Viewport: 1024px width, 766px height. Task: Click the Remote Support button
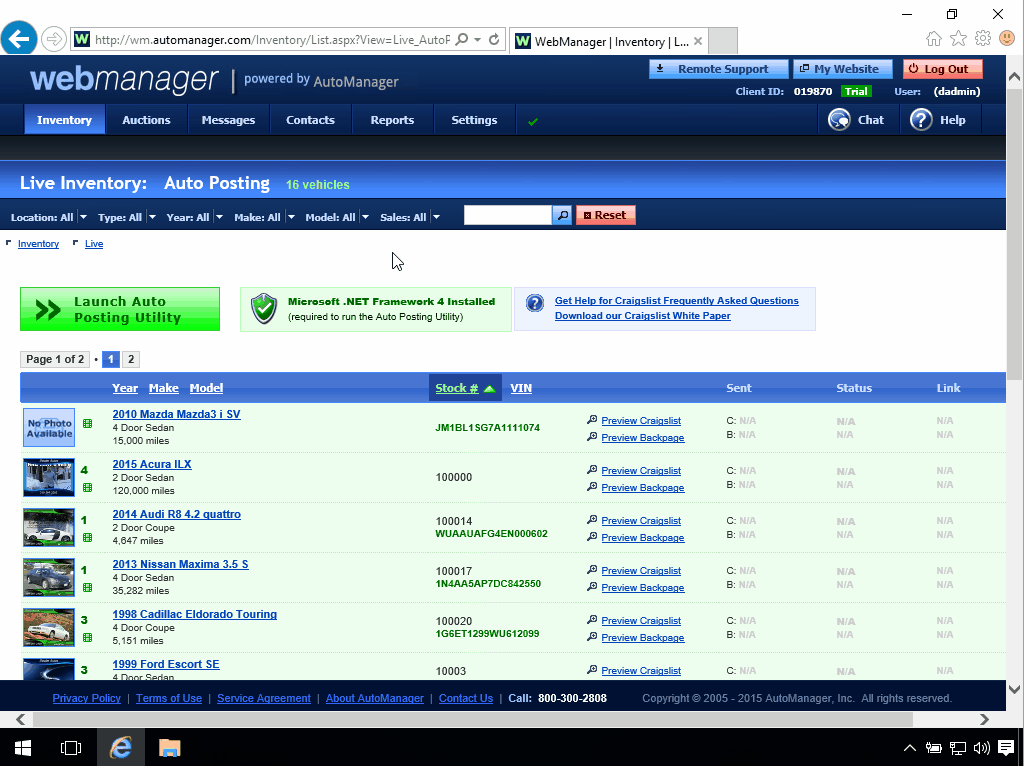click(x=719, y=69)
